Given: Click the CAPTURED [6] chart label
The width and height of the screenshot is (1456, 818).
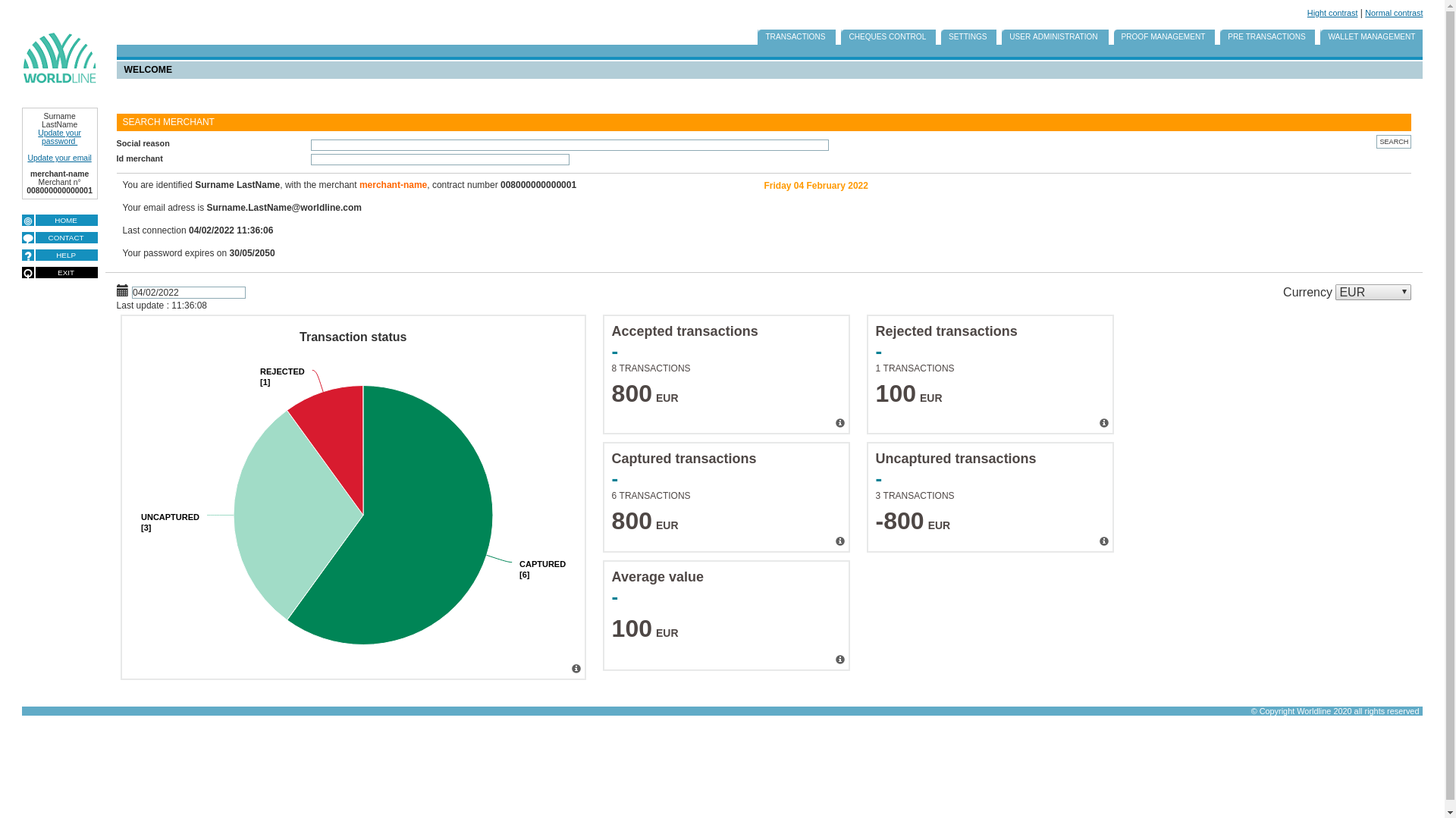Looking at the screenshot, I should coord(542,569).
